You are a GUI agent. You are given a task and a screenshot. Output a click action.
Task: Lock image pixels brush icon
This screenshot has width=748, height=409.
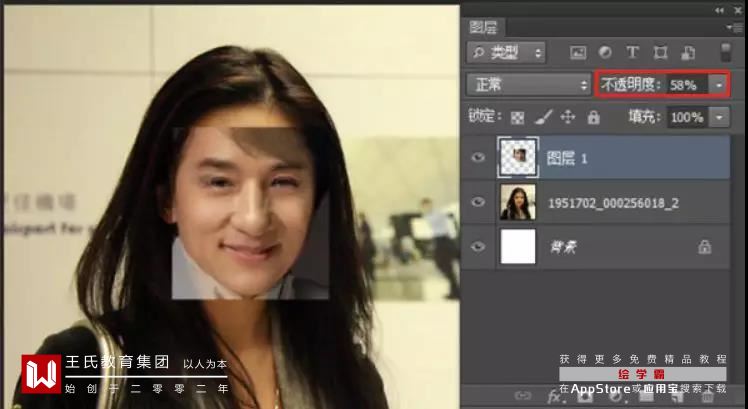[x=543, y=117]
